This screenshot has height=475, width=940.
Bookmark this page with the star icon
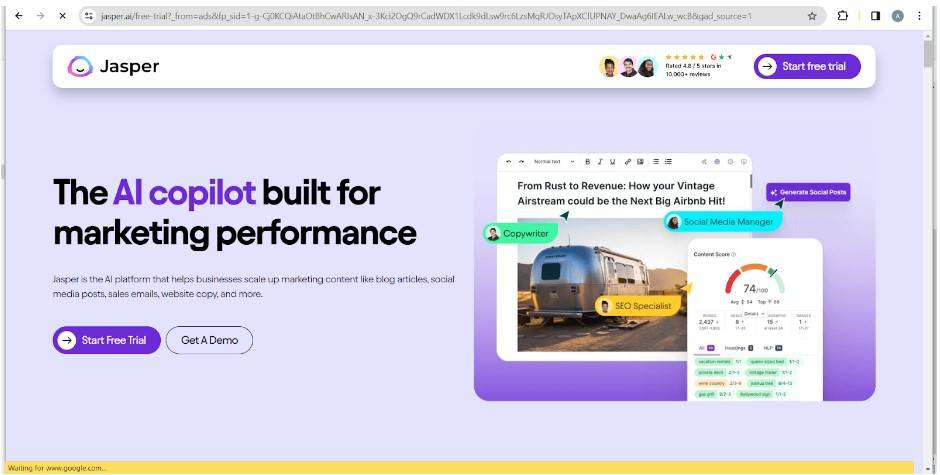click(811, 16)
